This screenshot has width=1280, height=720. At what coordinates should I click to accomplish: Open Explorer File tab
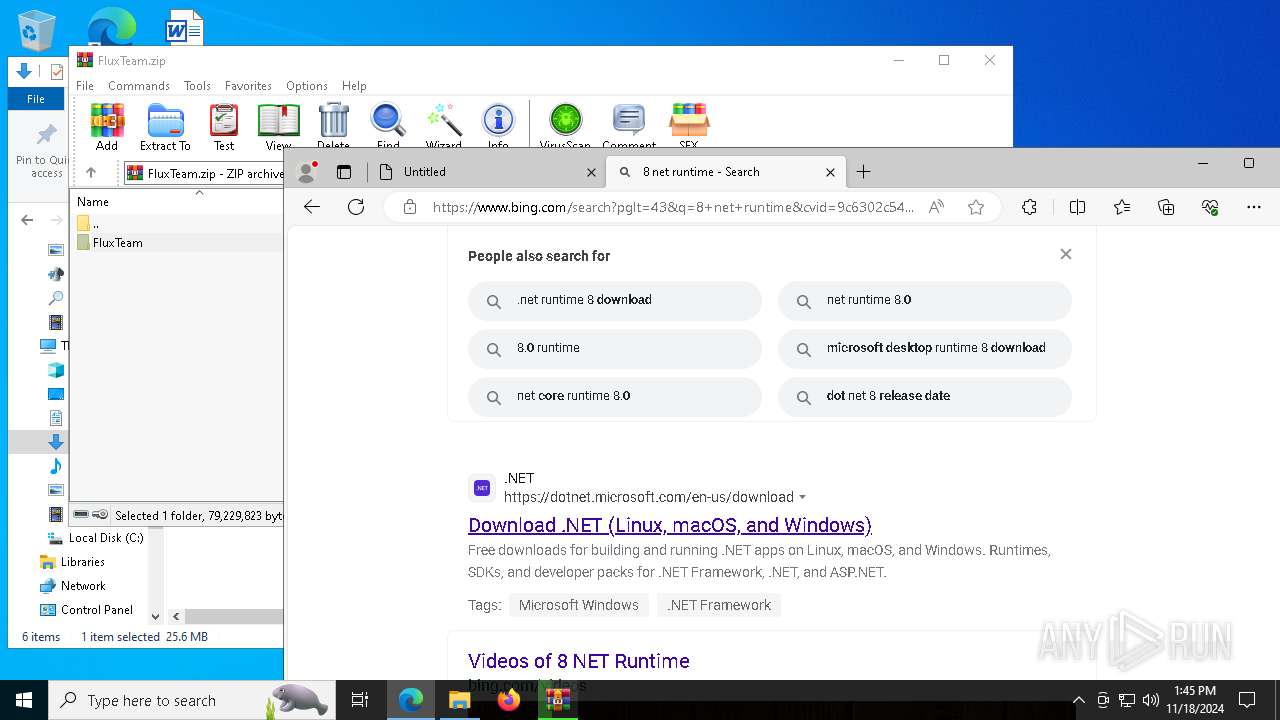pyautogui.click(x=36, y=99)
